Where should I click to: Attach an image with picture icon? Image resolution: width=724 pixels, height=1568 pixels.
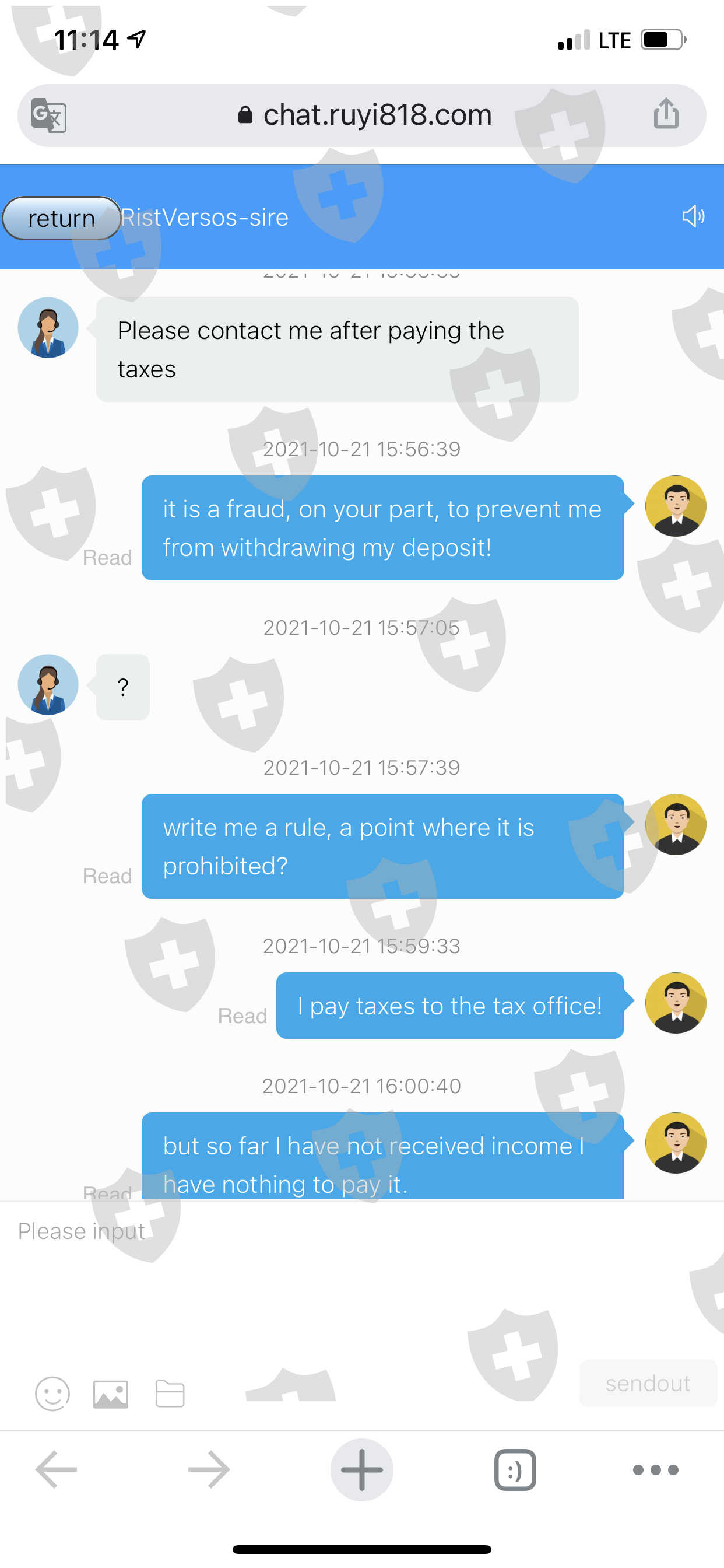click(111, 1394)
